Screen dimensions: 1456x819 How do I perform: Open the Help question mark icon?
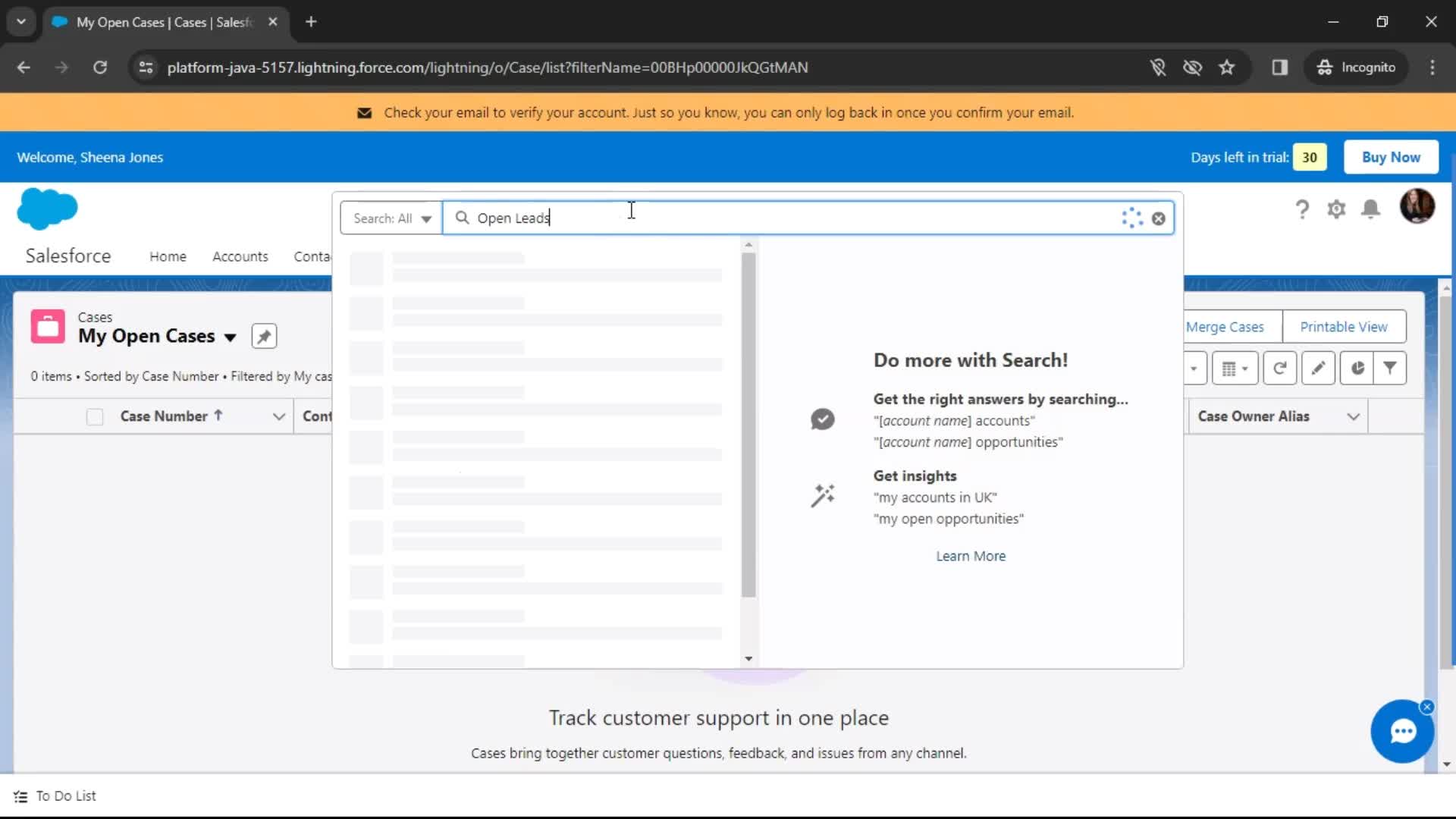(x=1302, y=209)
